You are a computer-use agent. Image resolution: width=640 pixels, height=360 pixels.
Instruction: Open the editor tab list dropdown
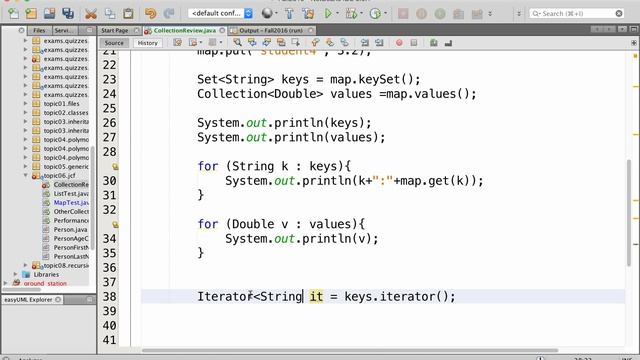622,29
